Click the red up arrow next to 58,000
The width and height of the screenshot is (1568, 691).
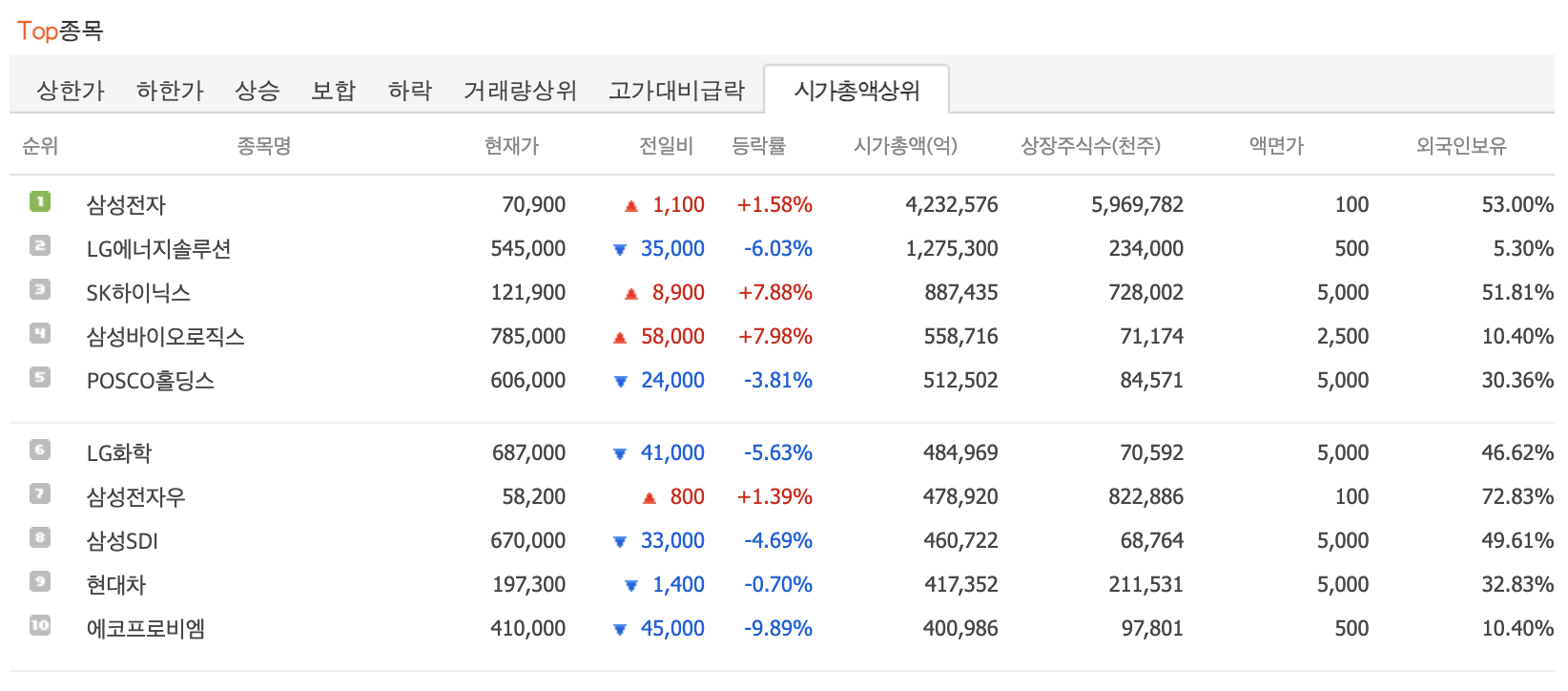pyautogui.click(x=619, y=338)
